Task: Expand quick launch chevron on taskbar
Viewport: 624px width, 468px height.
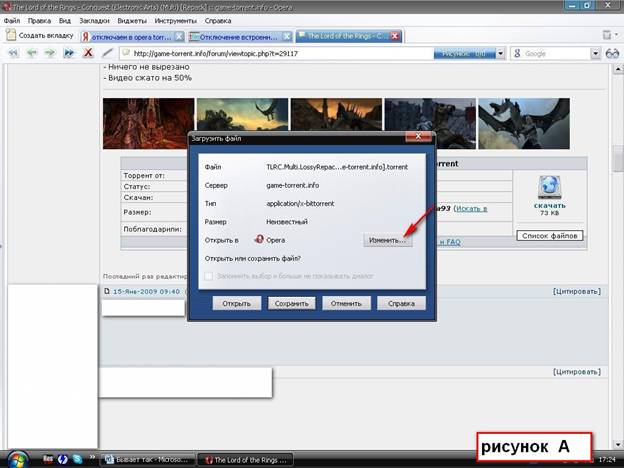Action: click(x=92, y=457)
